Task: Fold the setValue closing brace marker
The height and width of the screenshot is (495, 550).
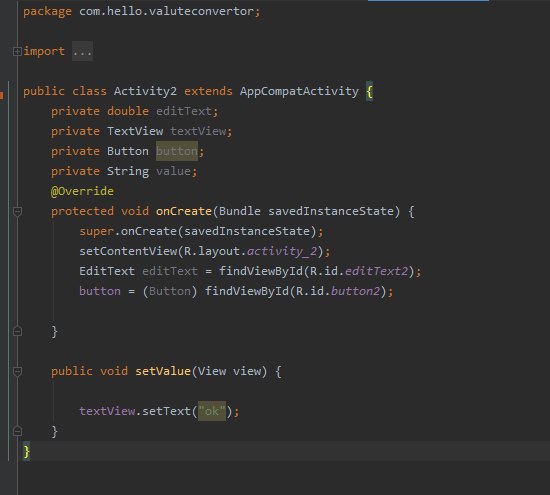Action: coord(17,431)
